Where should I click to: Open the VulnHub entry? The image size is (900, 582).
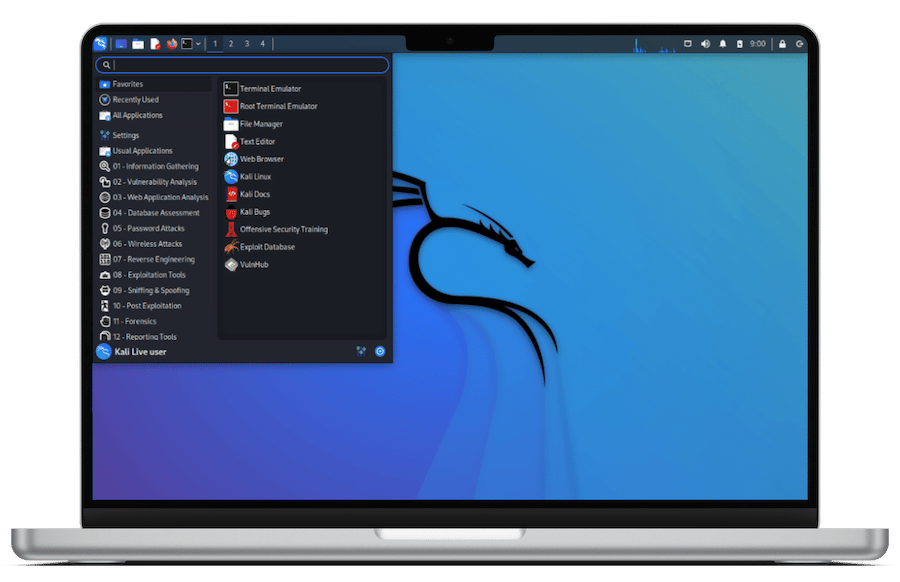pyautogui.click(x=302, y=265)
